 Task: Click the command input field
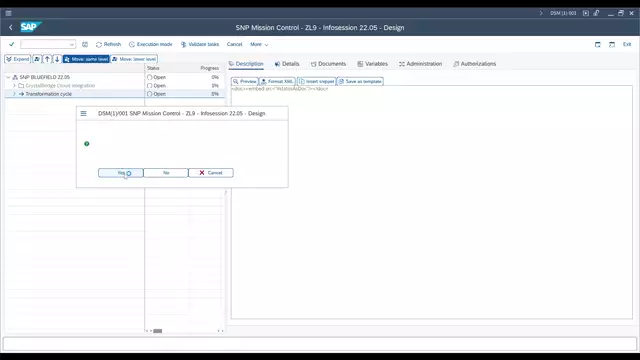coord(45,44)
